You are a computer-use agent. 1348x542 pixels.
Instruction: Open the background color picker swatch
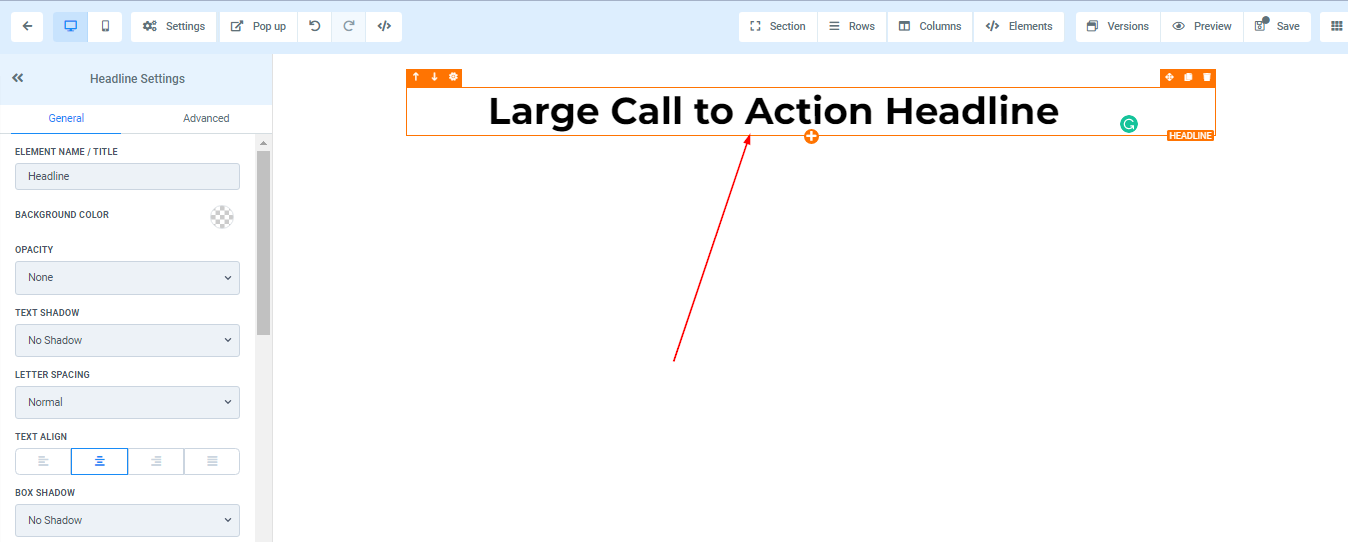(222, 216)
